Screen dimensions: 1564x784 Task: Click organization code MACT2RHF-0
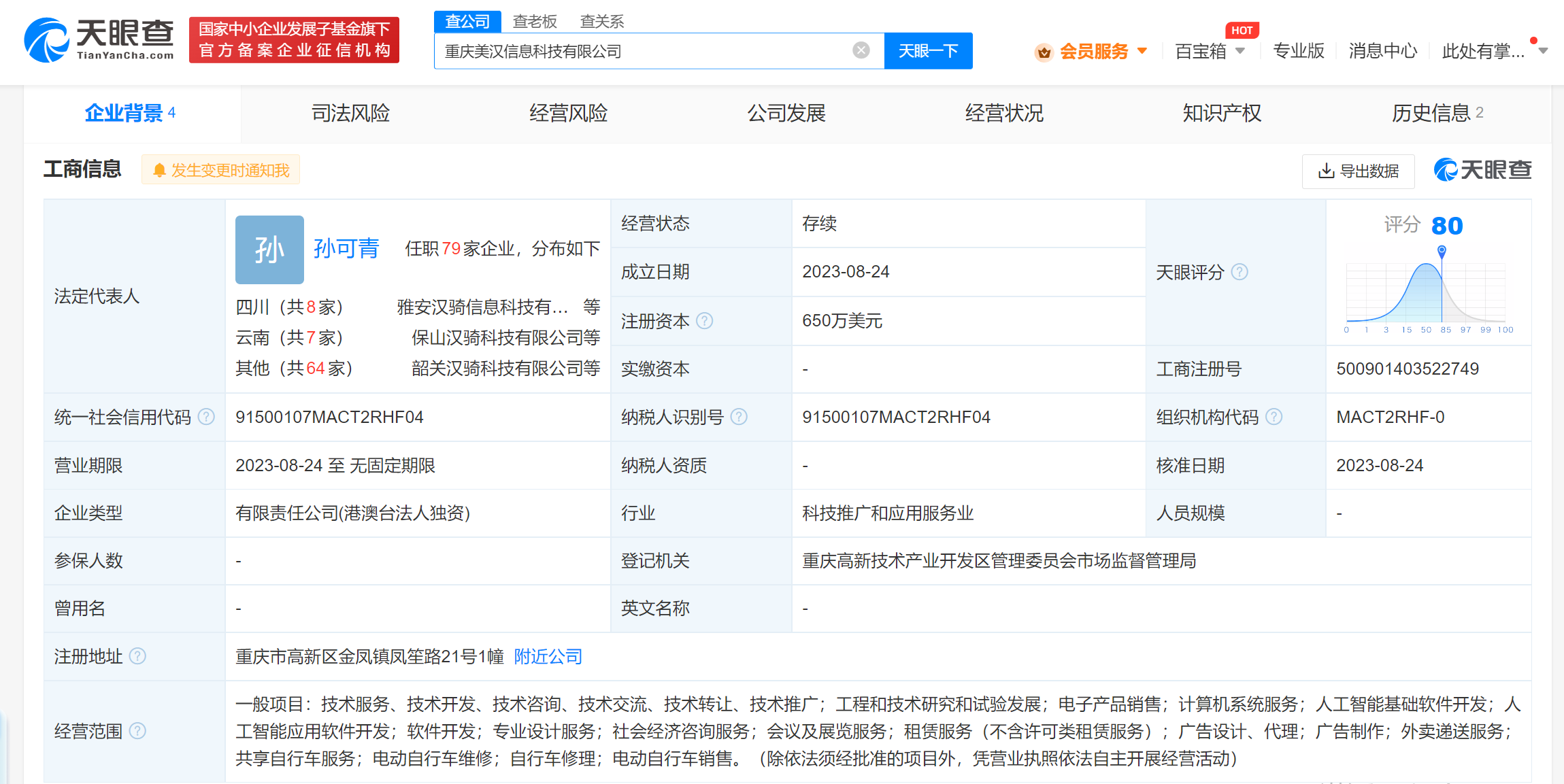[1391, 417]
